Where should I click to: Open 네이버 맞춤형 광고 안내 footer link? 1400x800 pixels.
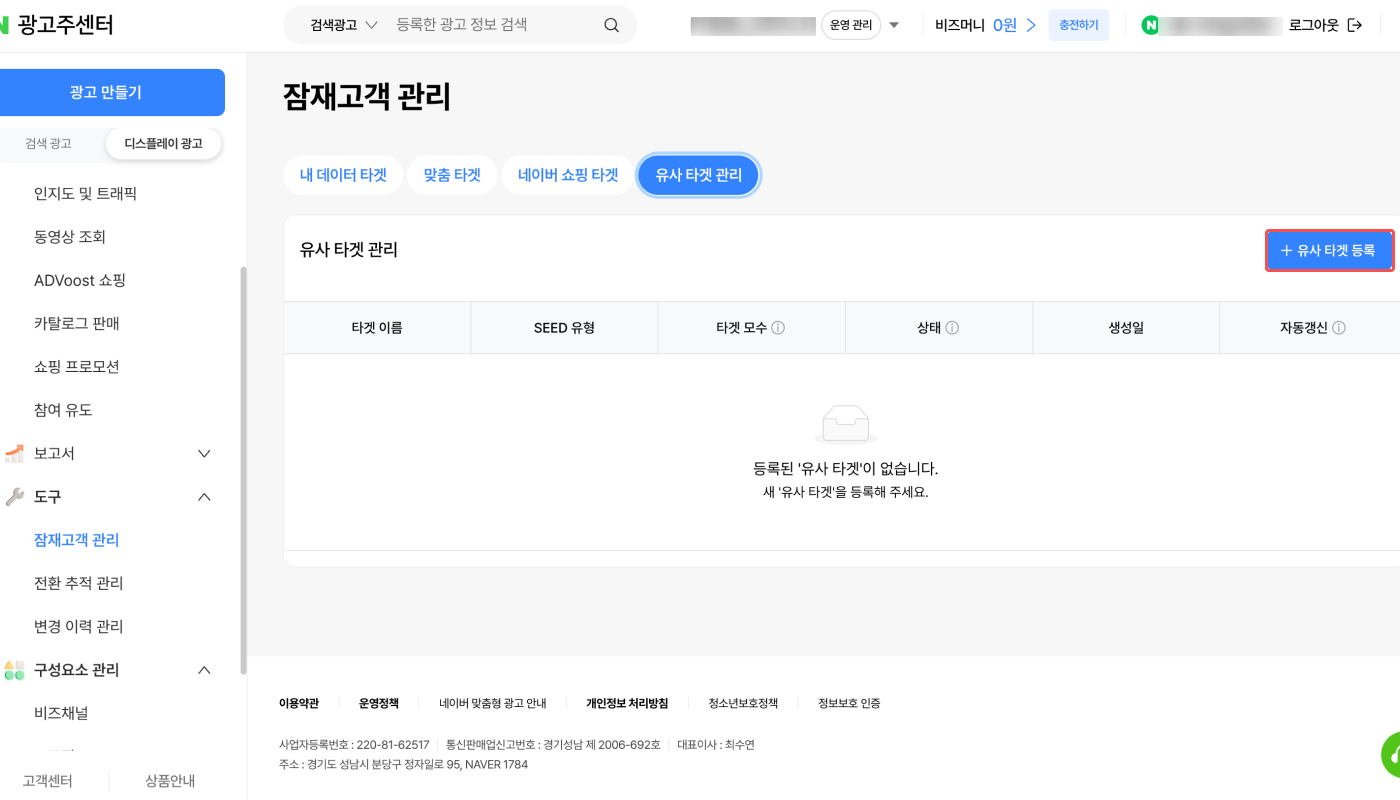click(x=493, y=703)
